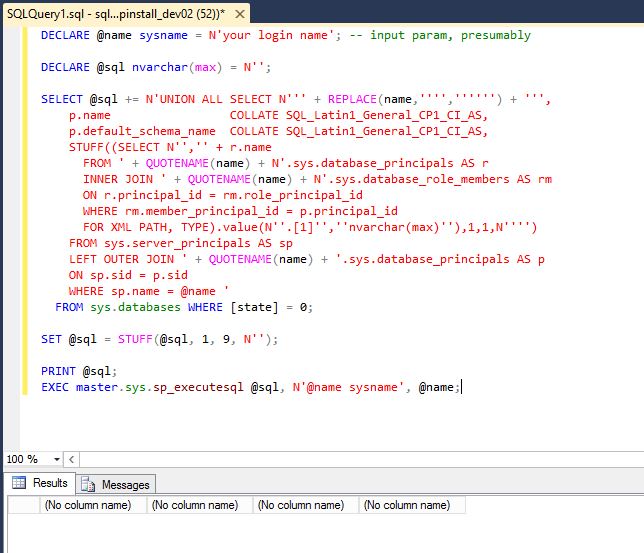
Task: Click the results grid corner header cell
Action: point(24,505)
